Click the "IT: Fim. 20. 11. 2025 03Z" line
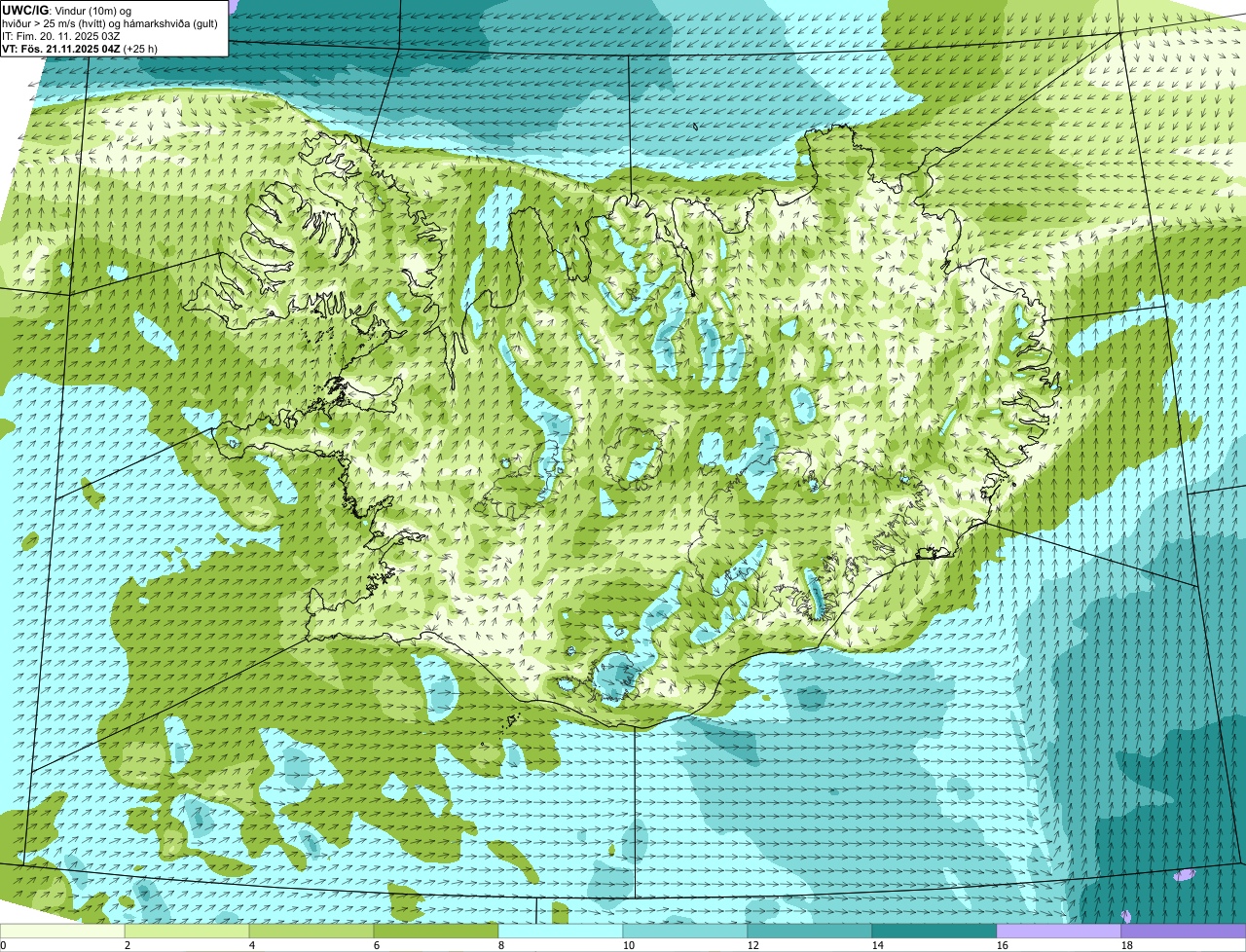1246x952 pixels. [61, 36]
